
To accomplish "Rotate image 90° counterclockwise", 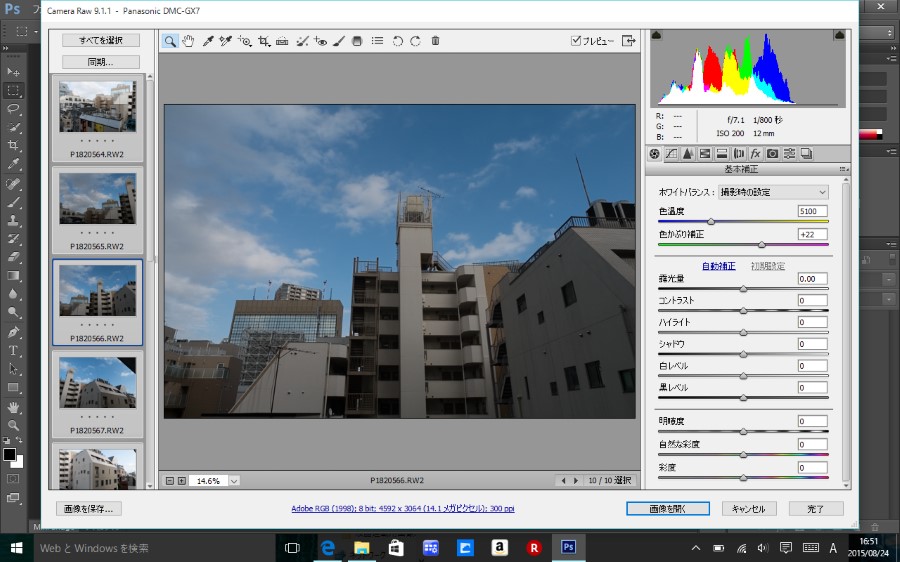I will point(397,41).
